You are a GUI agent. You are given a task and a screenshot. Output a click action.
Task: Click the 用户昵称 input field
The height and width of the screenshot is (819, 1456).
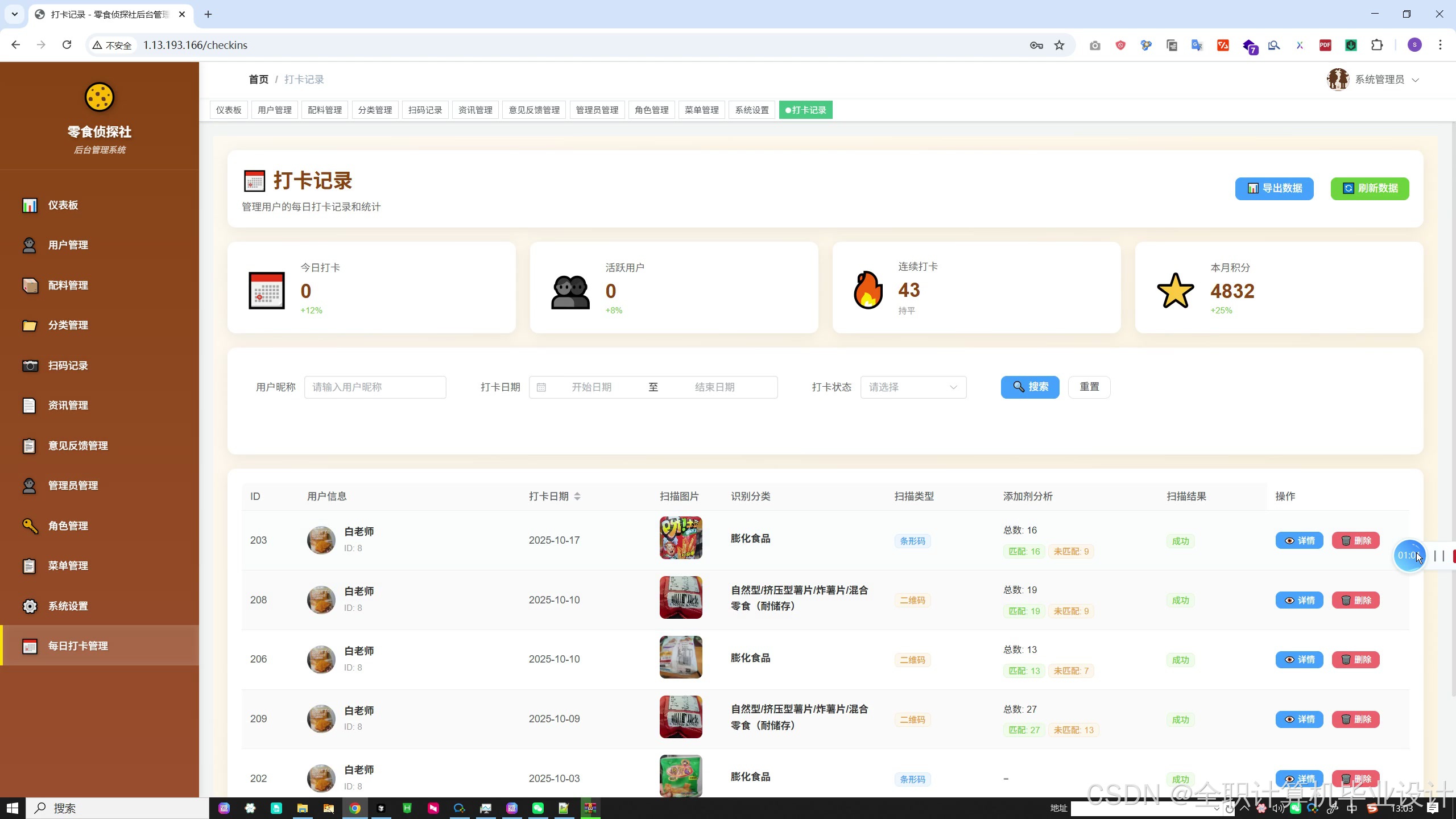tap(375, 387)
